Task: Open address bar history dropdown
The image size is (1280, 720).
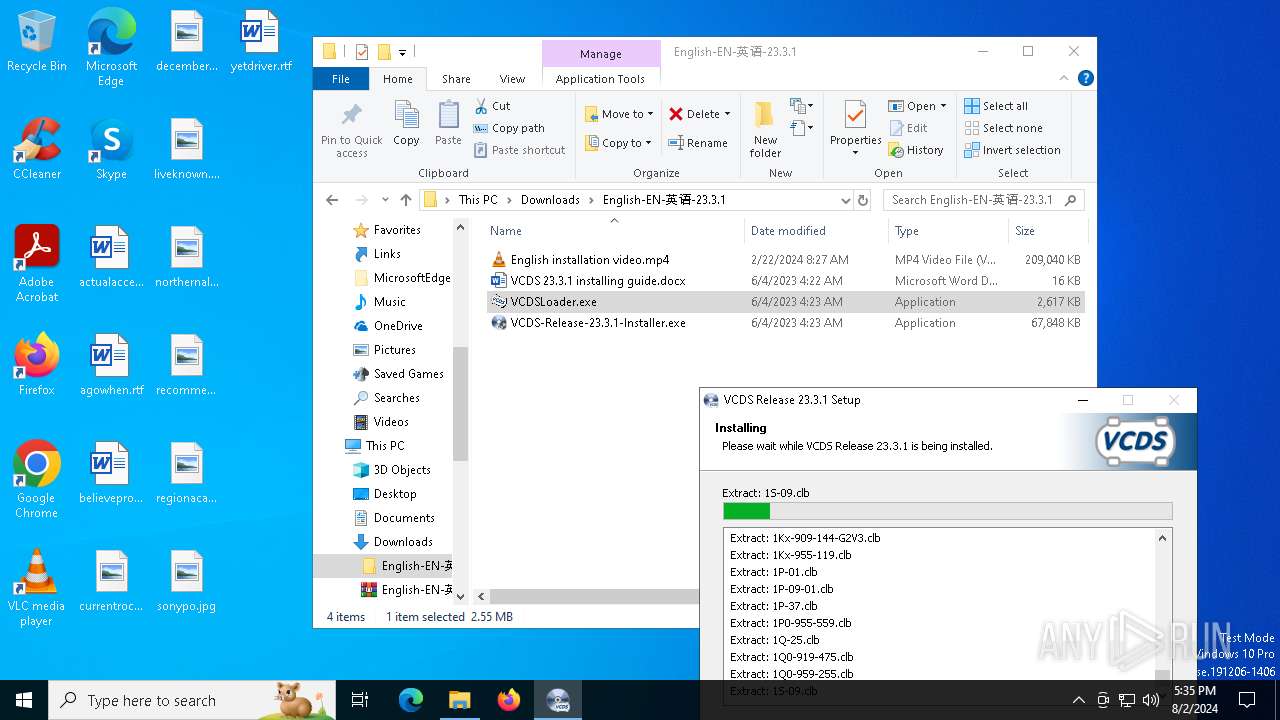Action: pyautogui.click(x=846, y=200)
